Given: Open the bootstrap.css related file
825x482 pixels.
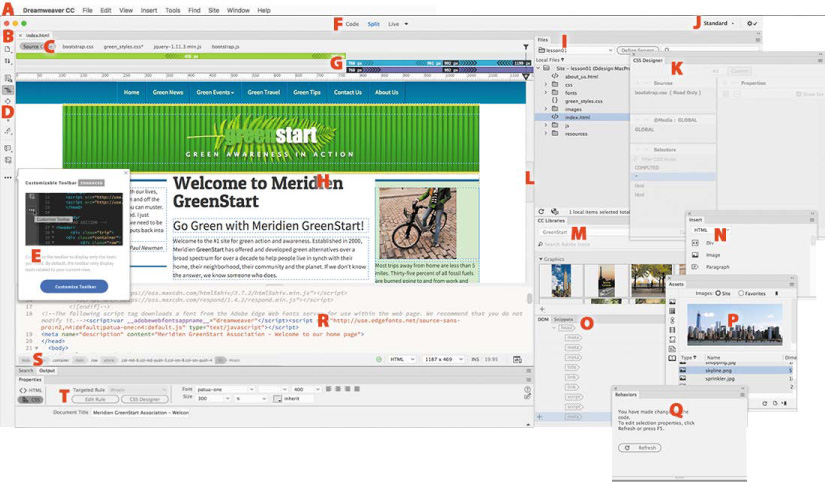Looking at the screenshot, I should click(78, 47).
